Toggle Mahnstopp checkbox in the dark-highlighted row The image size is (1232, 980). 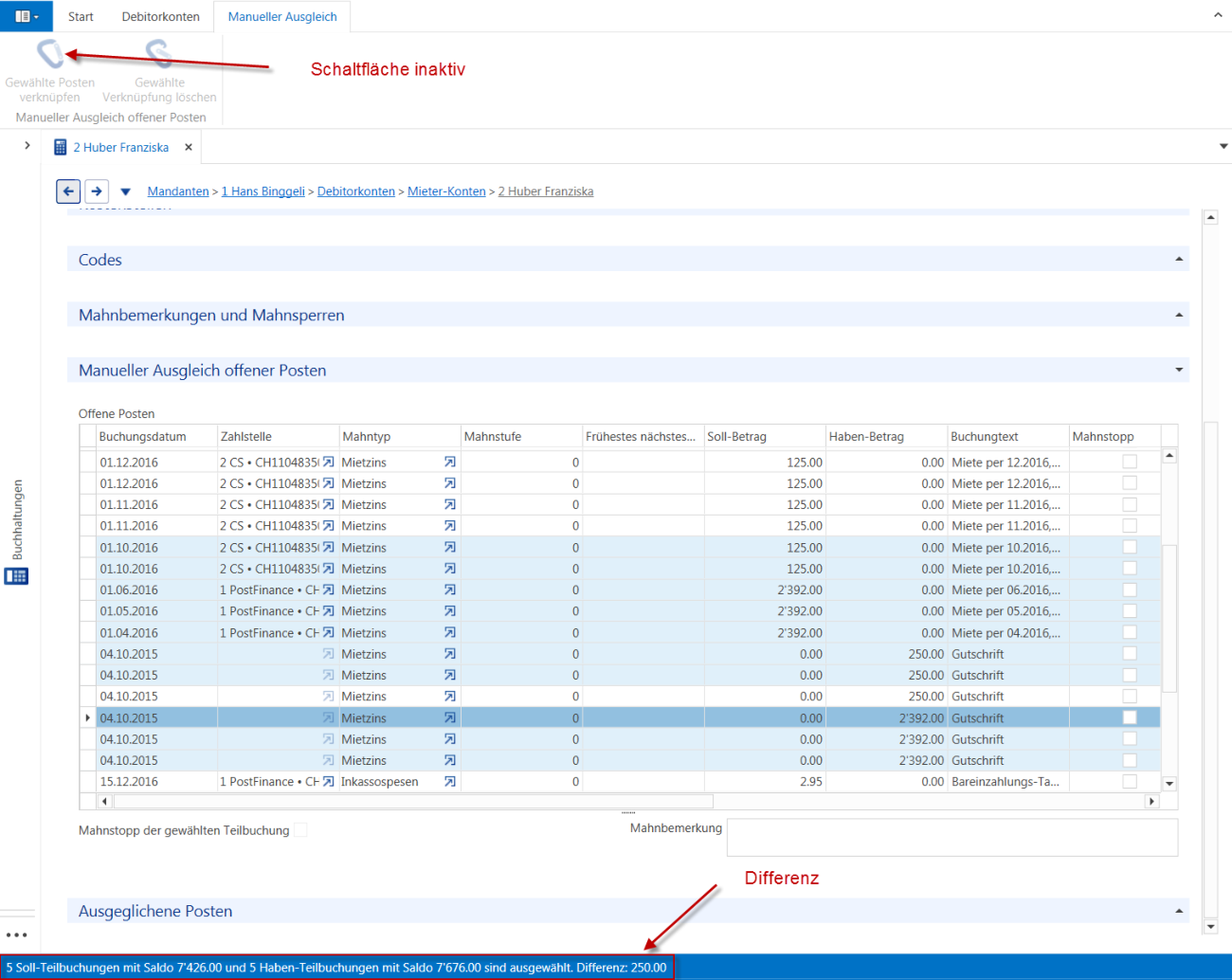(1130, 717)
